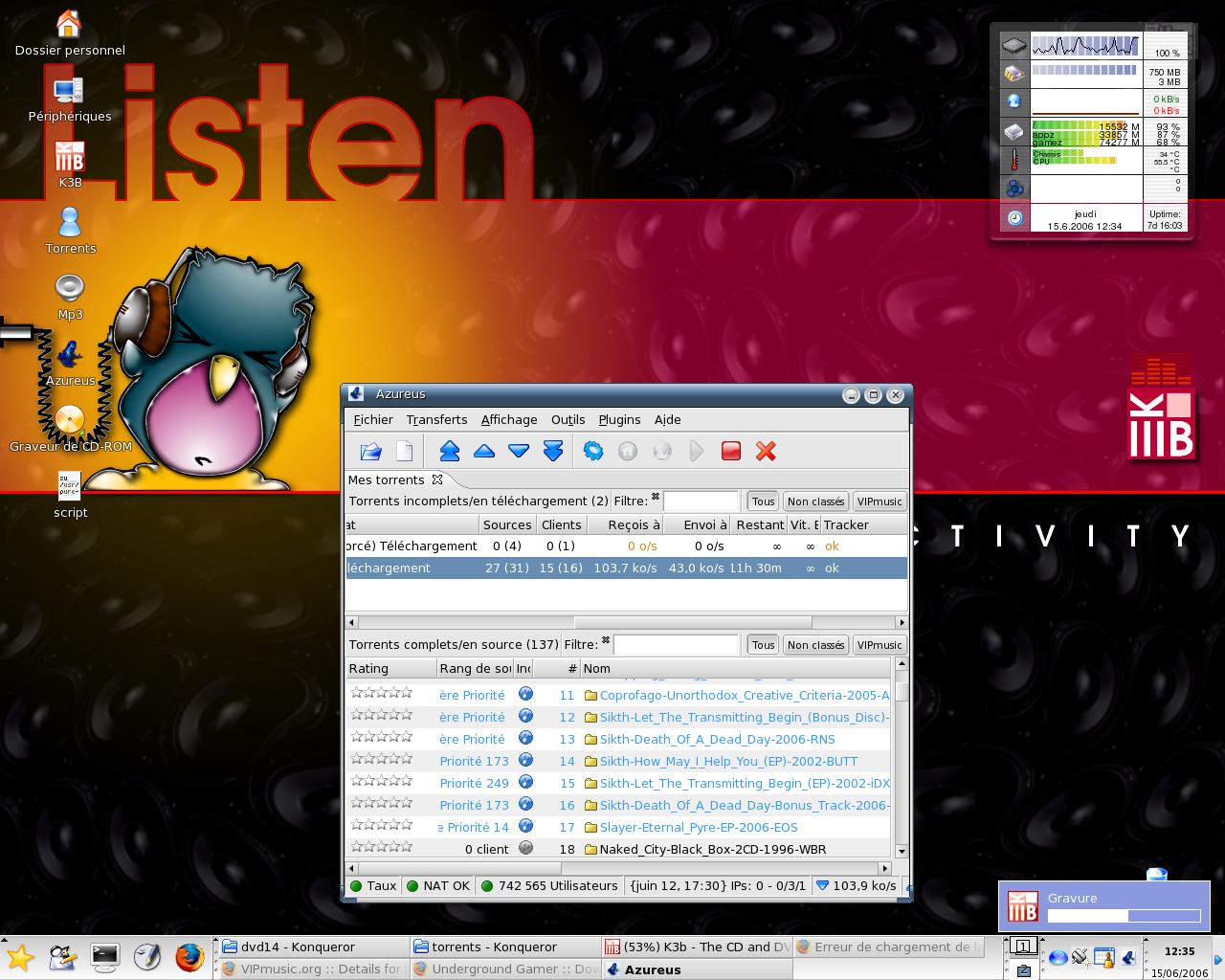This screenshot has height=980, width=1225.
Task: Select the Mes torrents tab
Action: coord(386,479)
